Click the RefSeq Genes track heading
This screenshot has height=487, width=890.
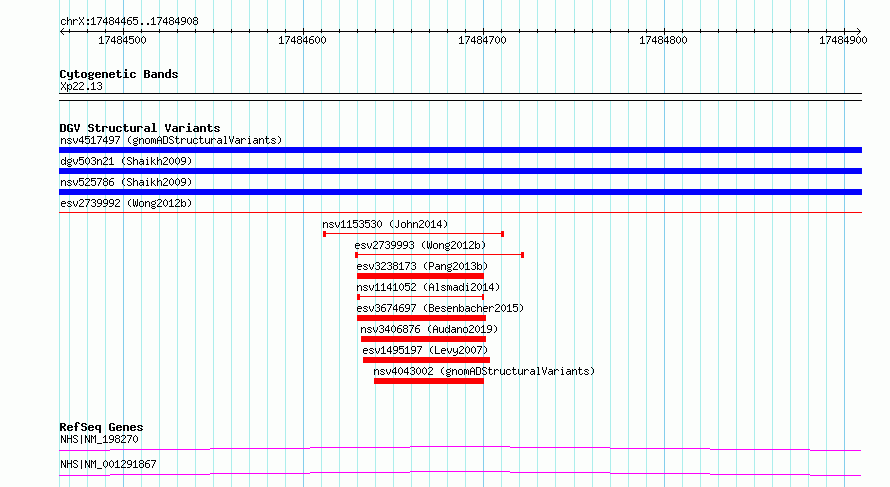point(101,427)
